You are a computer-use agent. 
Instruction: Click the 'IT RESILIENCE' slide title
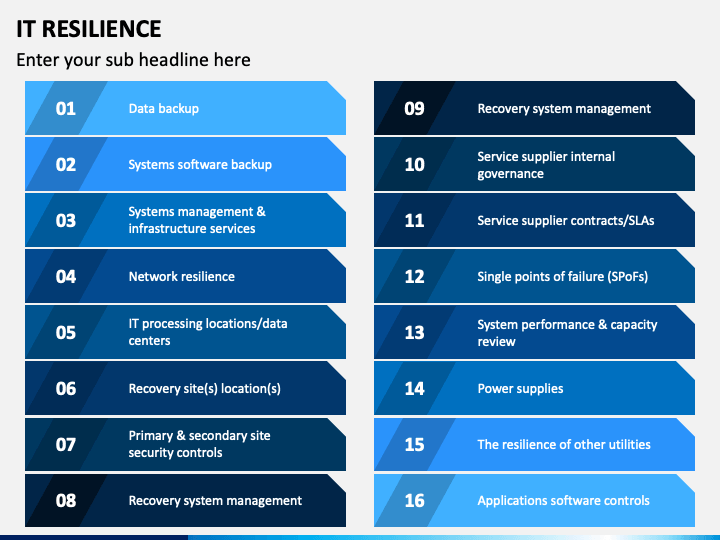89,29
